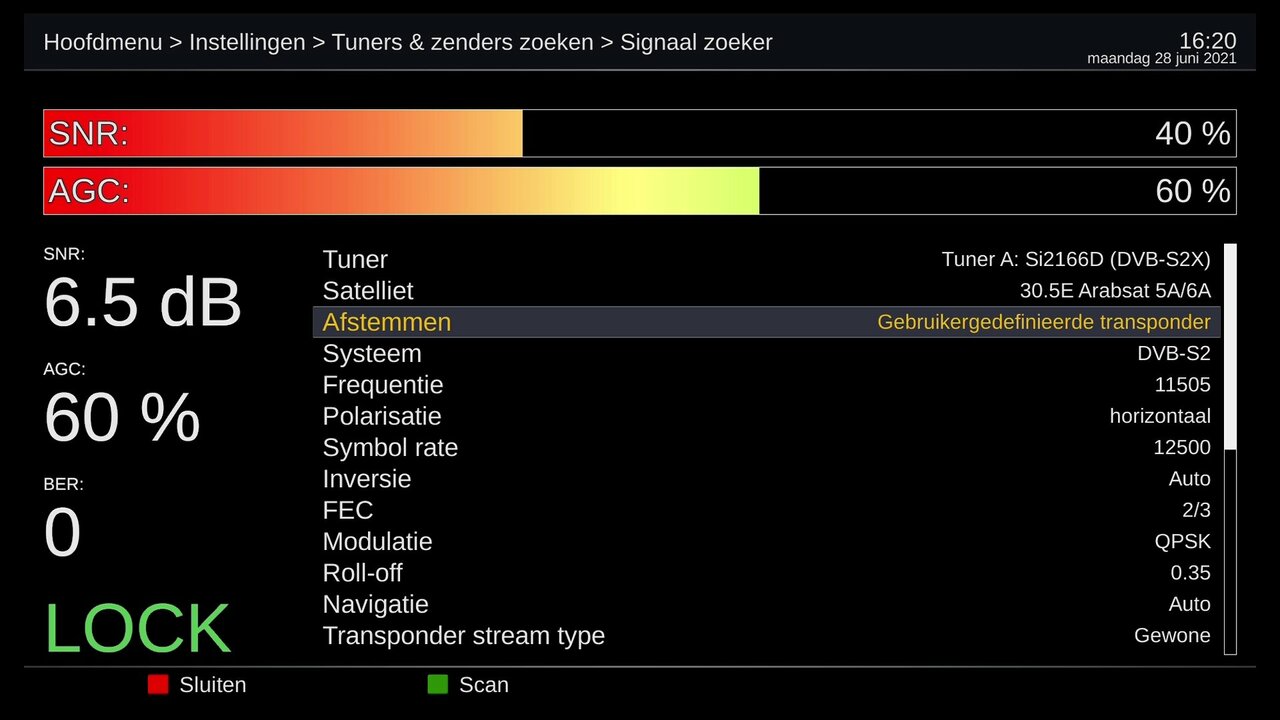Toggle Polarisatie horizontaal setting

coord(1159,416)
